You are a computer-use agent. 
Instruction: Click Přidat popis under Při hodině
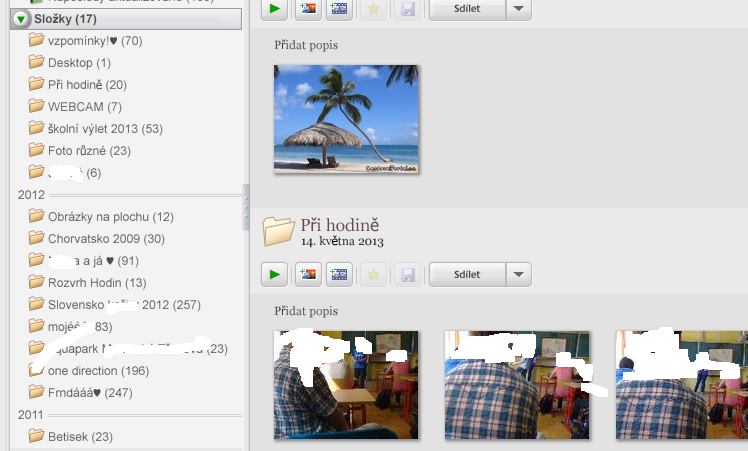pos(306,311)
